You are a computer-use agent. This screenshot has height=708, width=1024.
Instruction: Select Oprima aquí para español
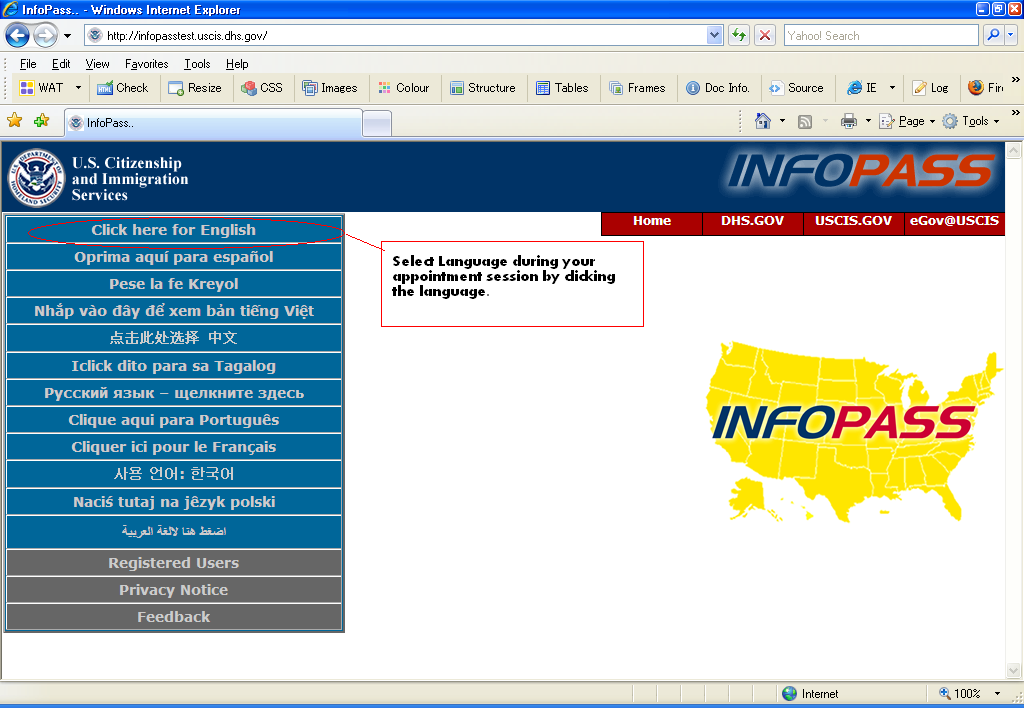(x=174, y=257)
